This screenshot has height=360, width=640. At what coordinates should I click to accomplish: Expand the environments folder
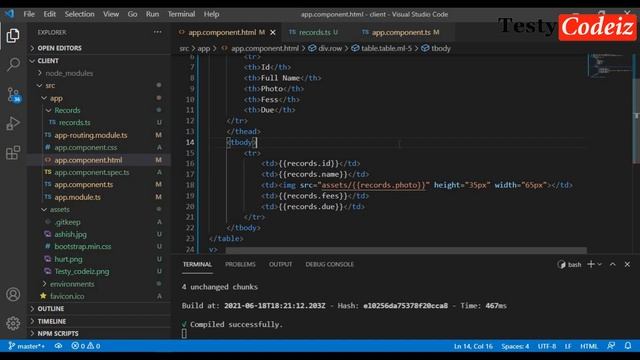(72, 284)
